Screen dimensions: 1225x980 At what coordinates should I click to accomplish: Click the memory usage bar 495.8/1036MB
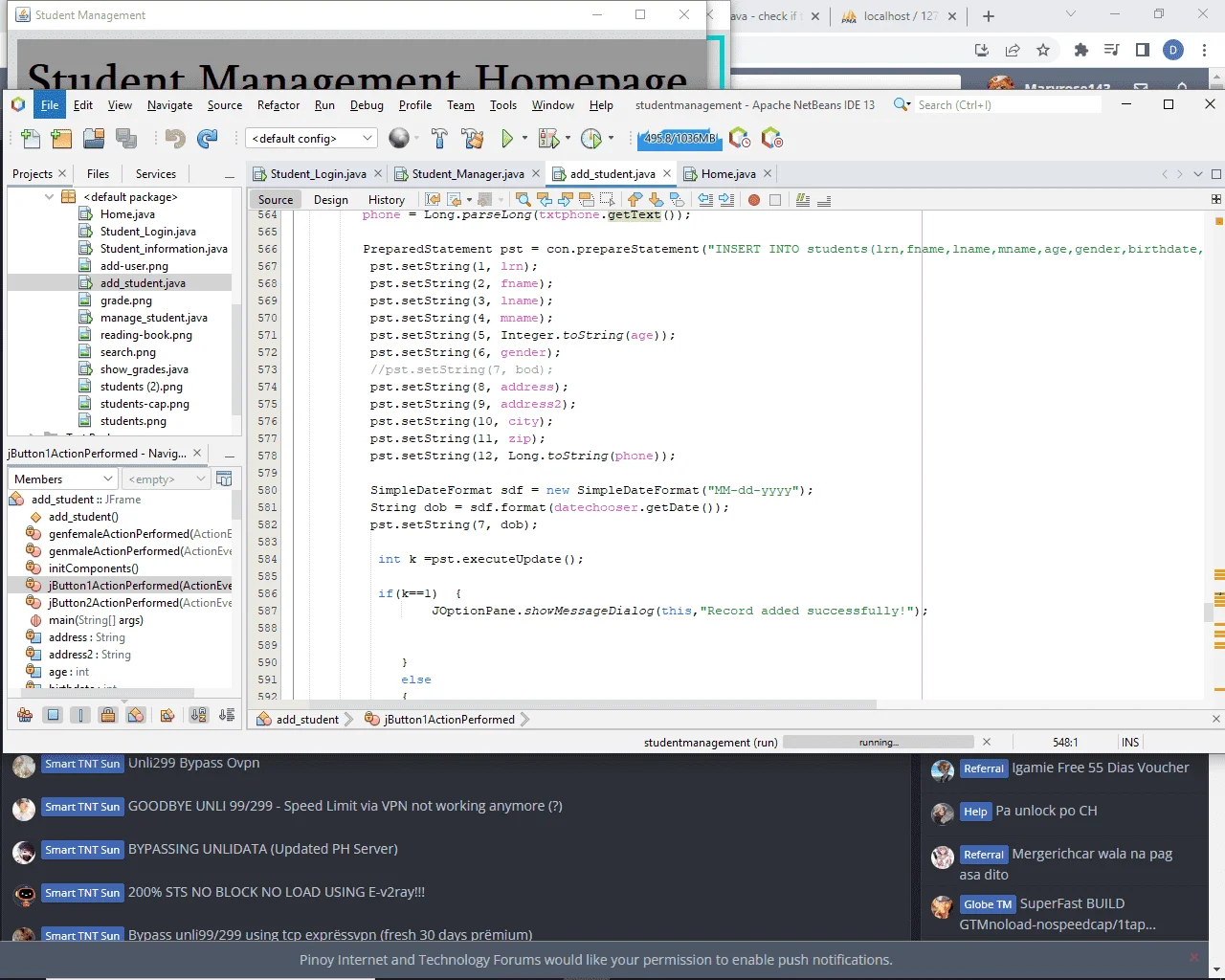coord(679,139)
